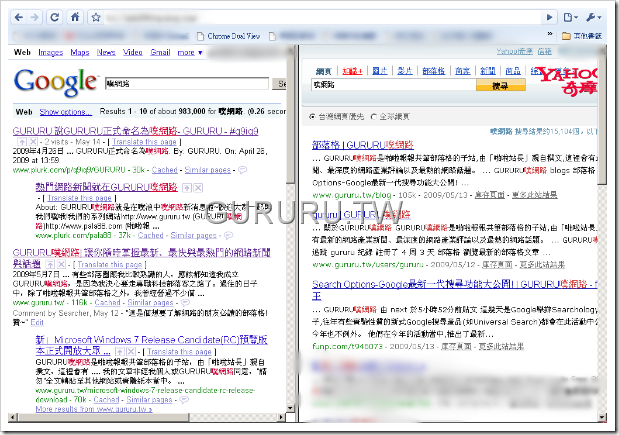Click the Yahoo奇摩 link at top right
This screenshot has width=619, height=435.
[514, 51]
